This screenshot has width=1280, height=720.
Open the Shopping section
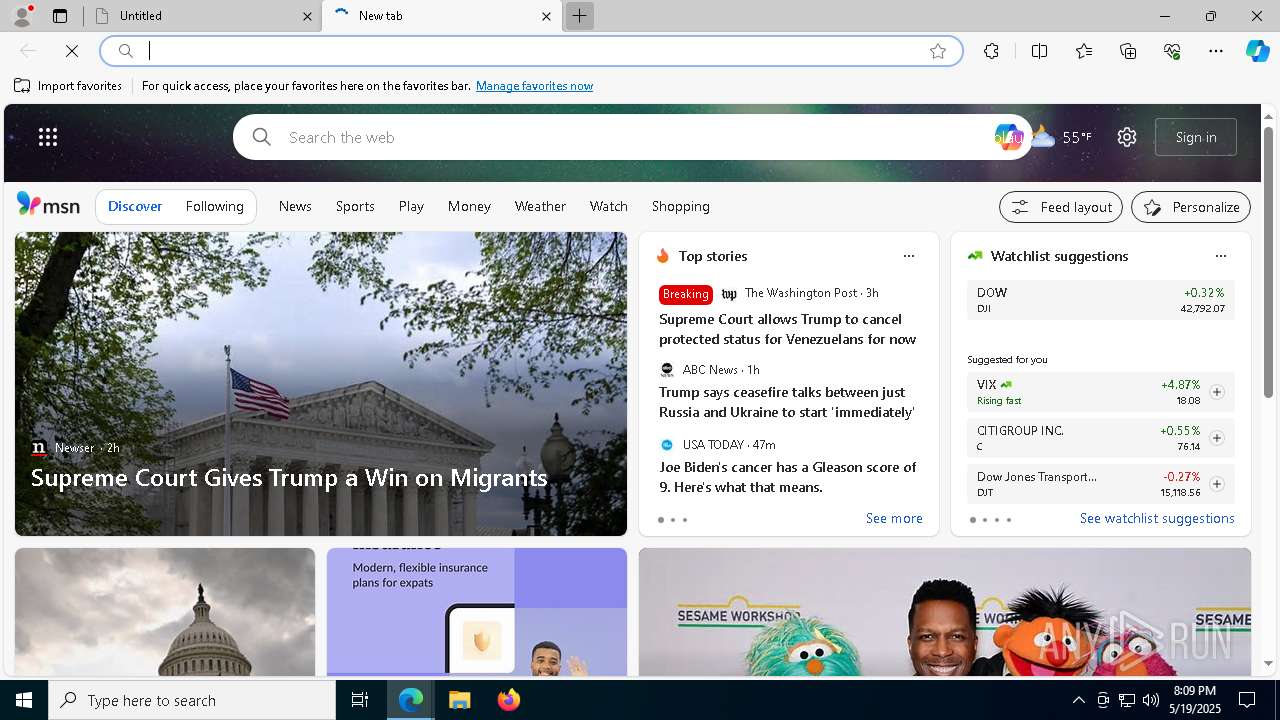click(681, 206)
